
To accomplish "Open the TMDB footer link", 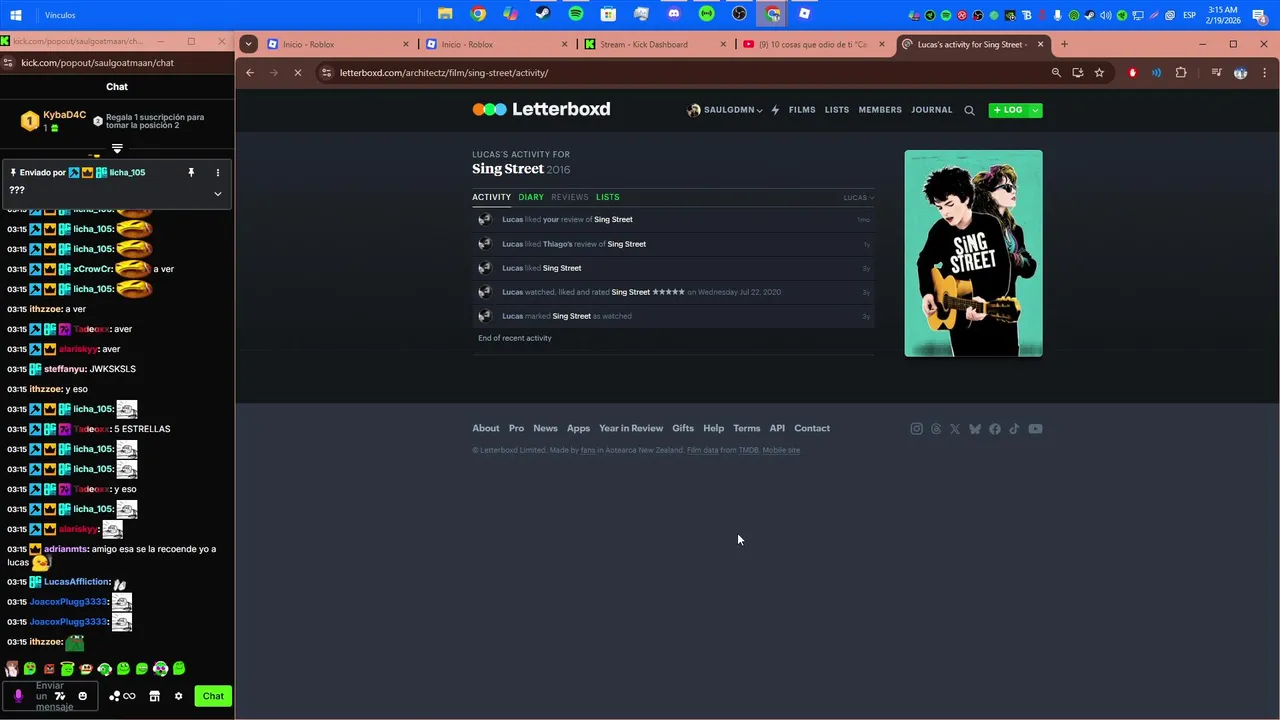I will tap(748, 450).
